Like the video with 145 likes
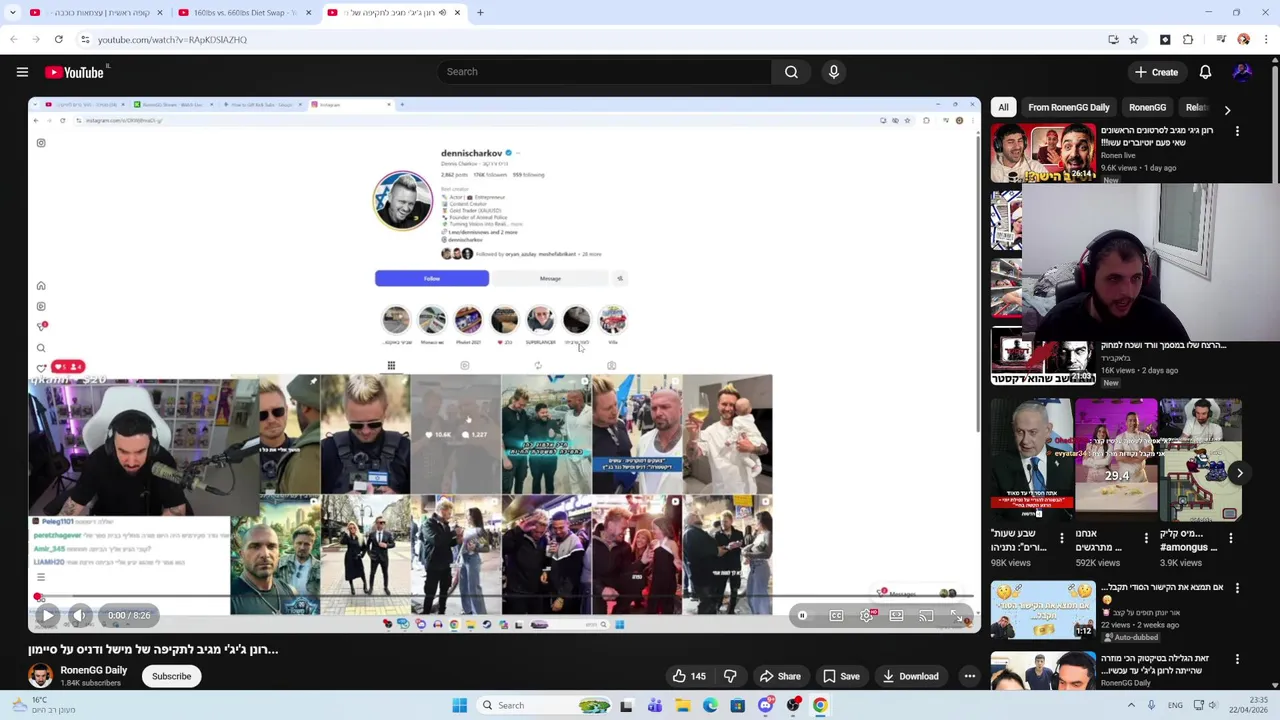This screenshot has width=1280, height=720. click(x=689, y=676)
